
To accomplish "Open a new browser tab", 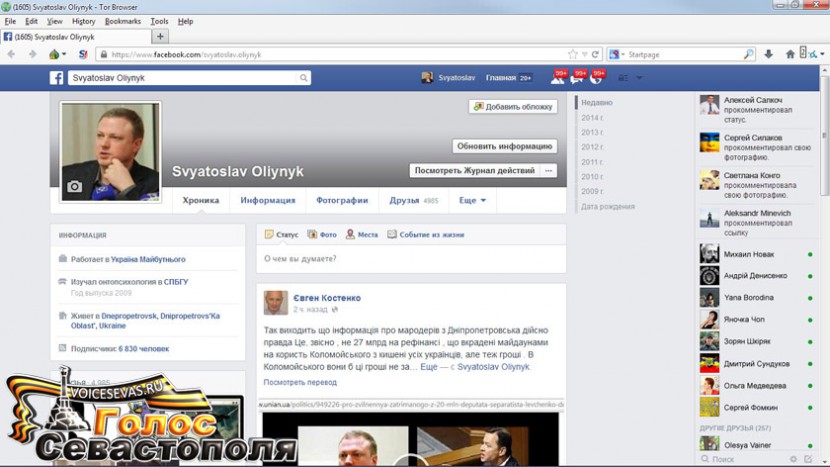I will 160,37.
